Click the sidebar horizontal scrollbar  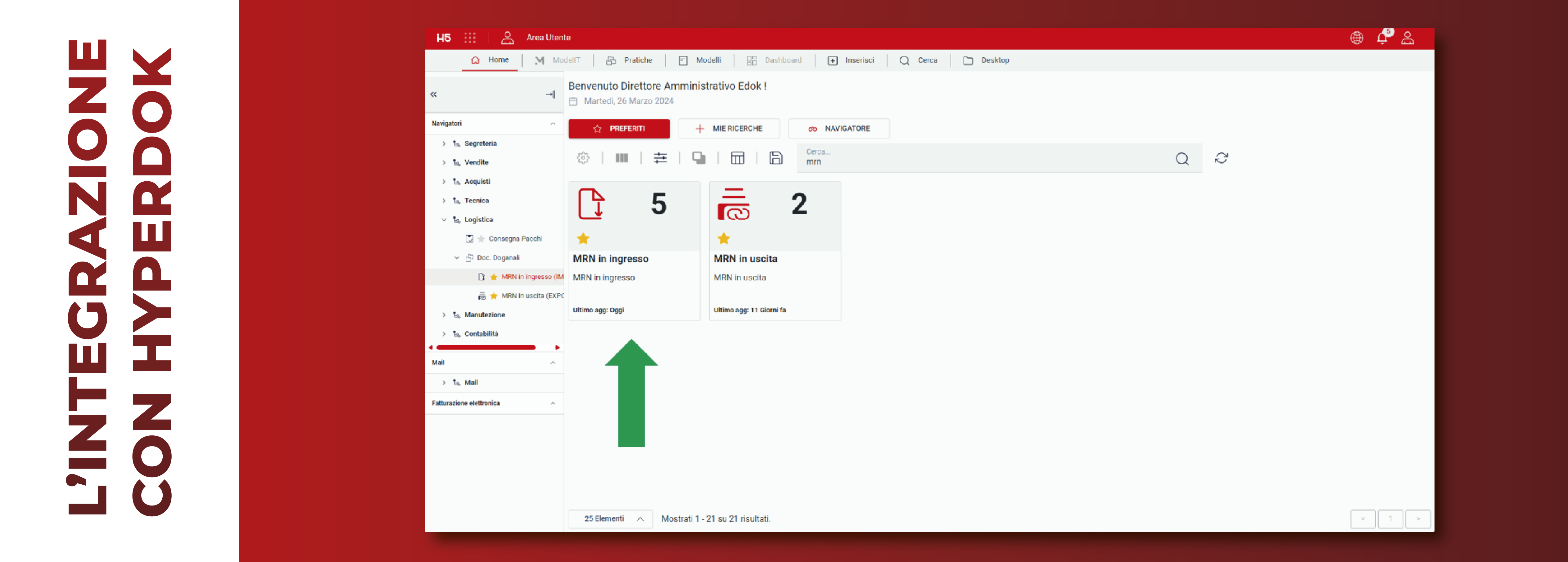(486, 348)
